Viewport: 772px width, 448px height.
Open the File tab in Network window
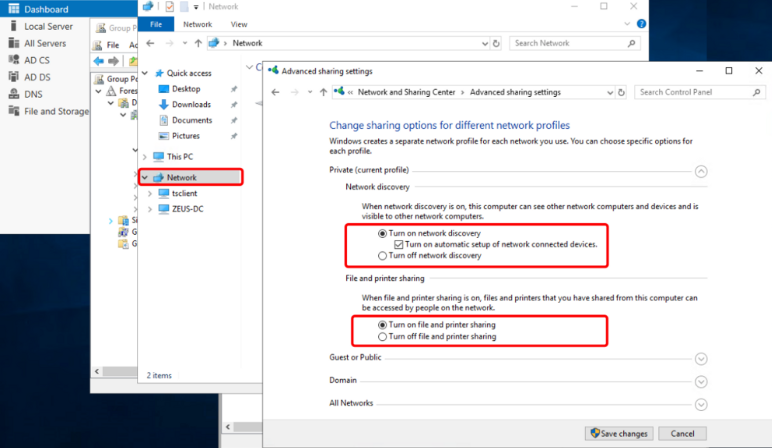pos(155,23)
